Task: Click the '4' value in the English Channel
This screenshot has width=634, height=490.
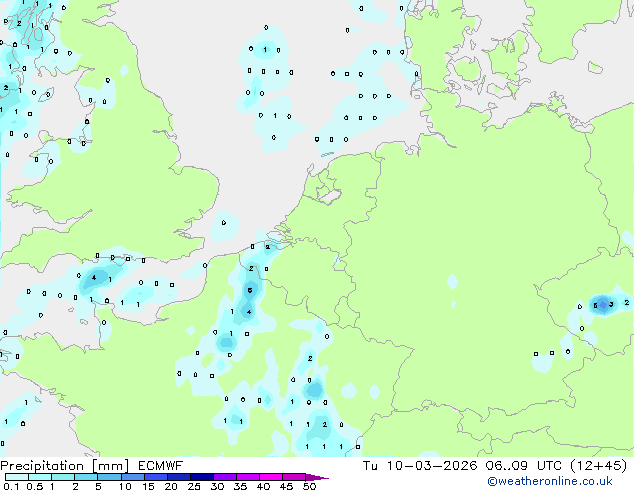Action: [x=94, y=277]
